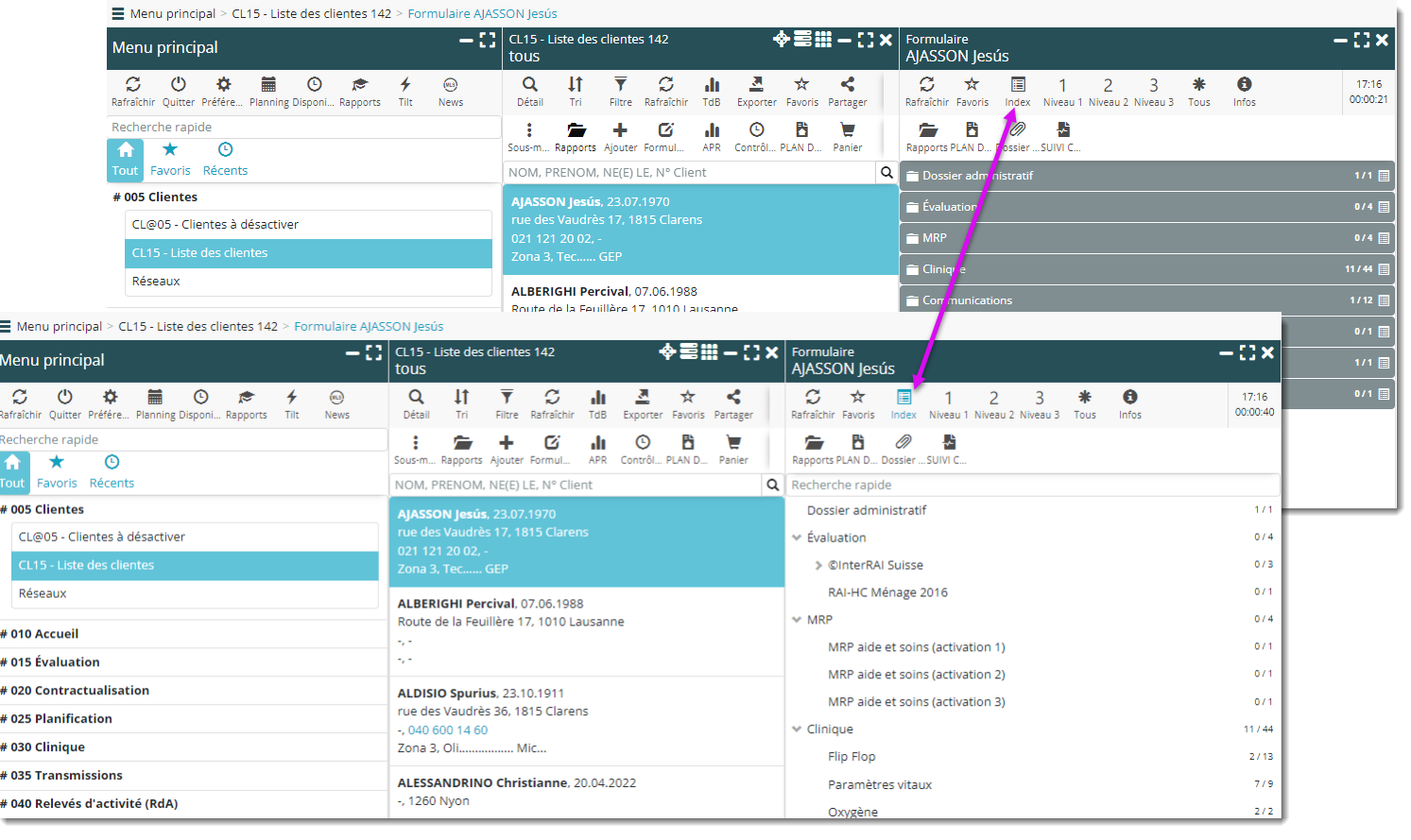Select RAI-HC Ménage 2016 in the tree

(x=887, y=592)
